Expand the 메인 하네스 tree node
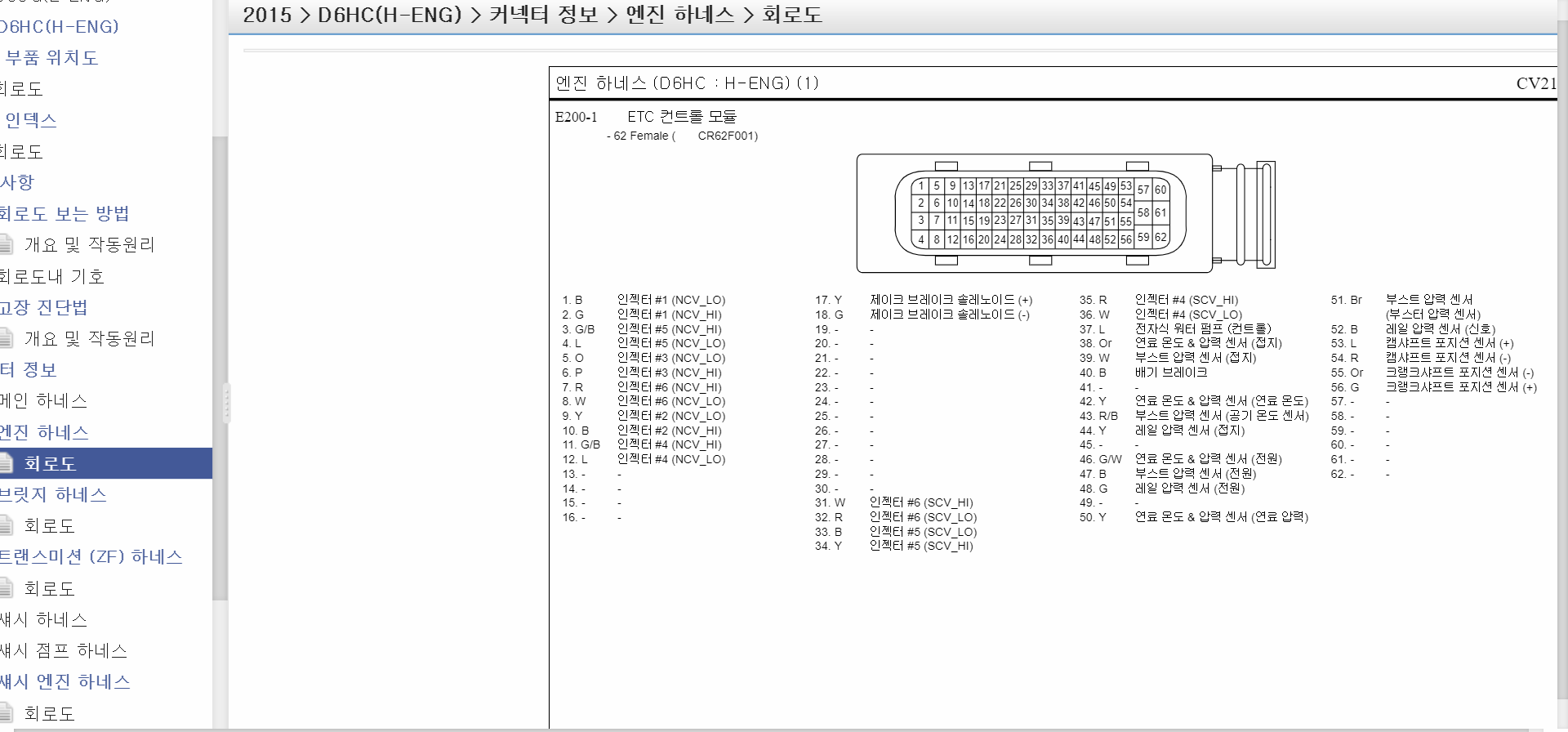 coord(43,401)
